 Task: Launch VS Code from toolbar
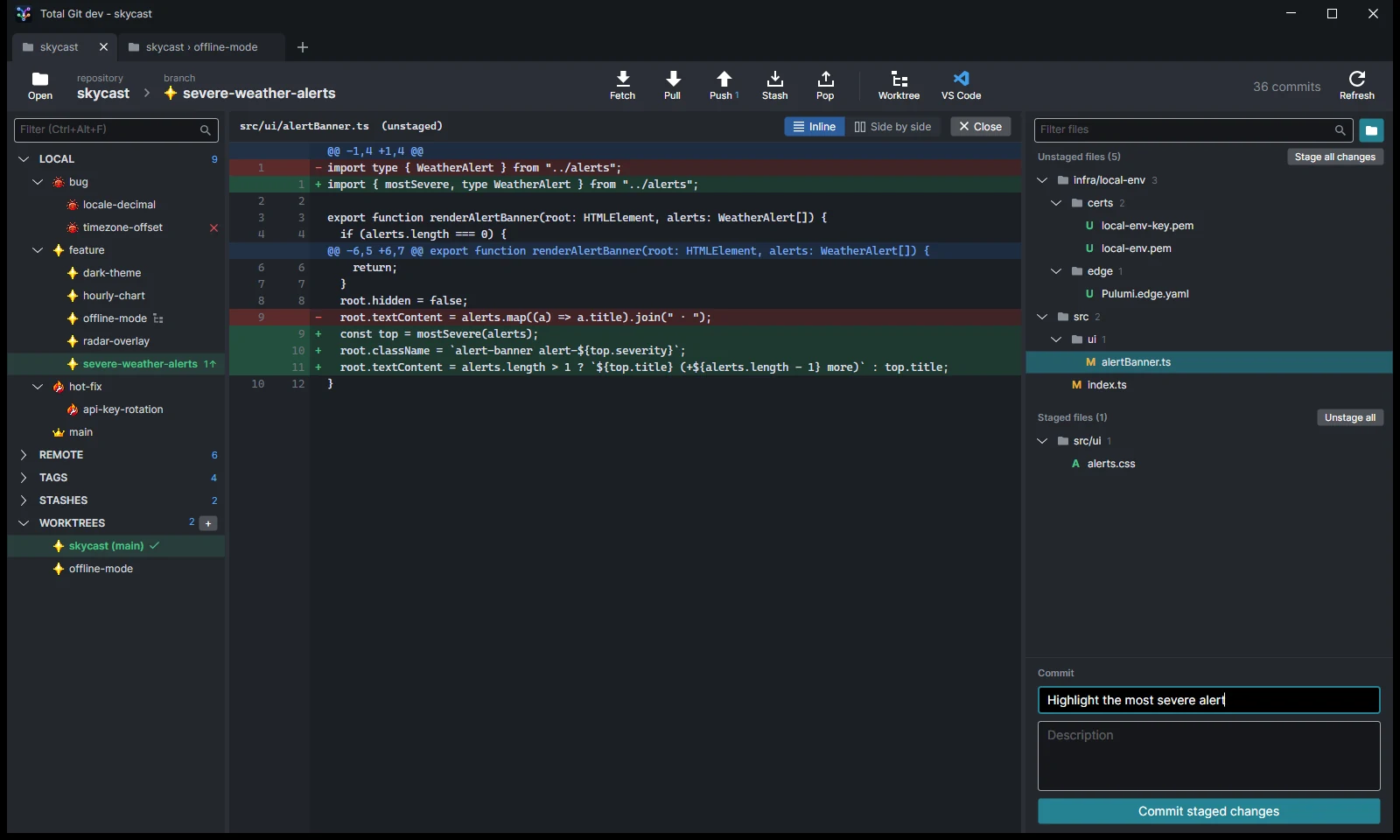tap(961, 85)
